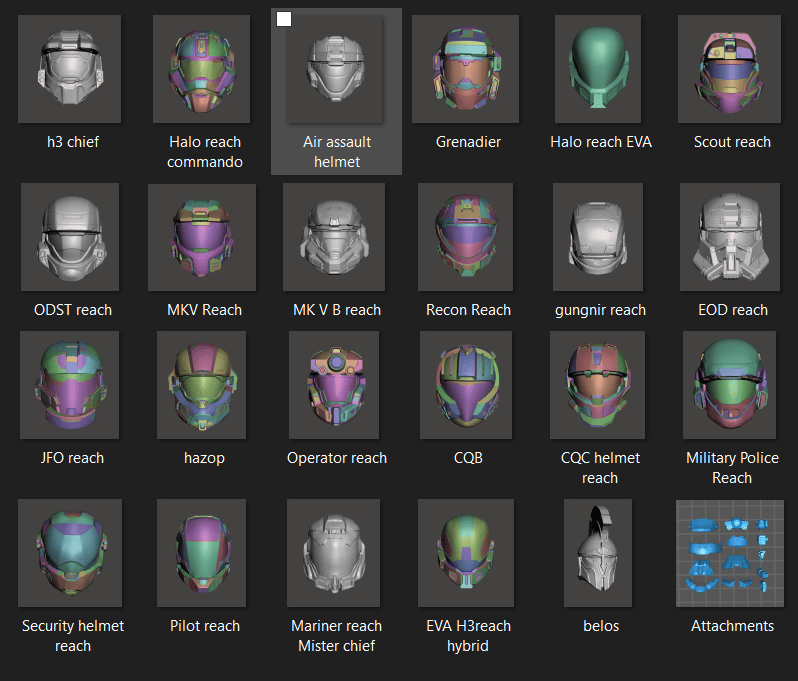Select the Air assault helmet thumbnail

334,69
